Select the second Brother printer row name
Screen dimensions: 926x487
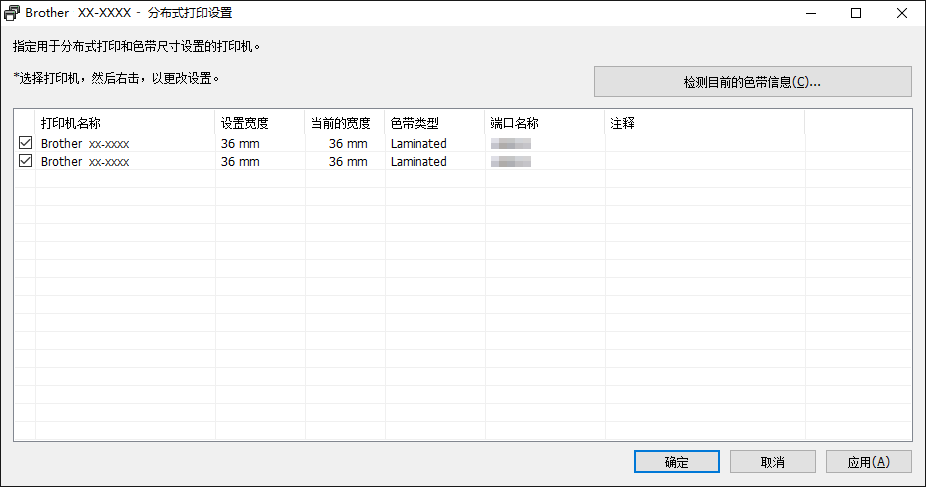coord(85,162)
